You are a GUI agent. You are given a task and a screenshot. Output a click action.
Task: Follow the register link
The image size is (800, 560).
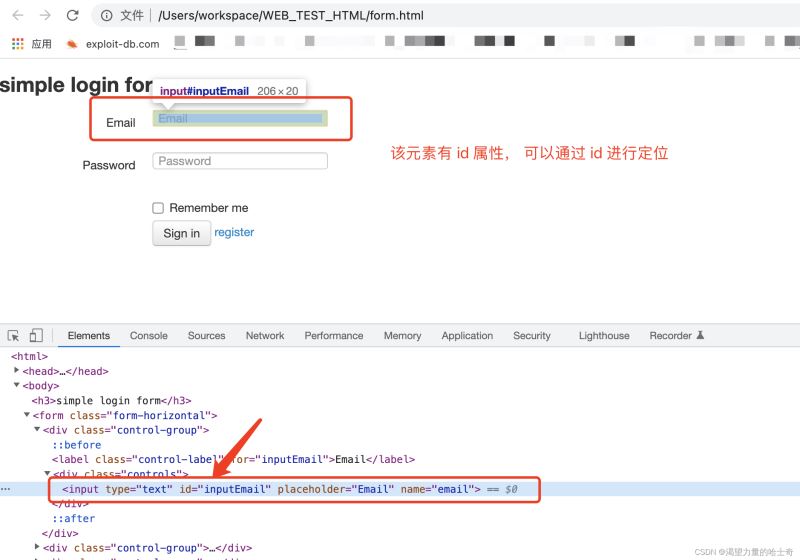234,232
